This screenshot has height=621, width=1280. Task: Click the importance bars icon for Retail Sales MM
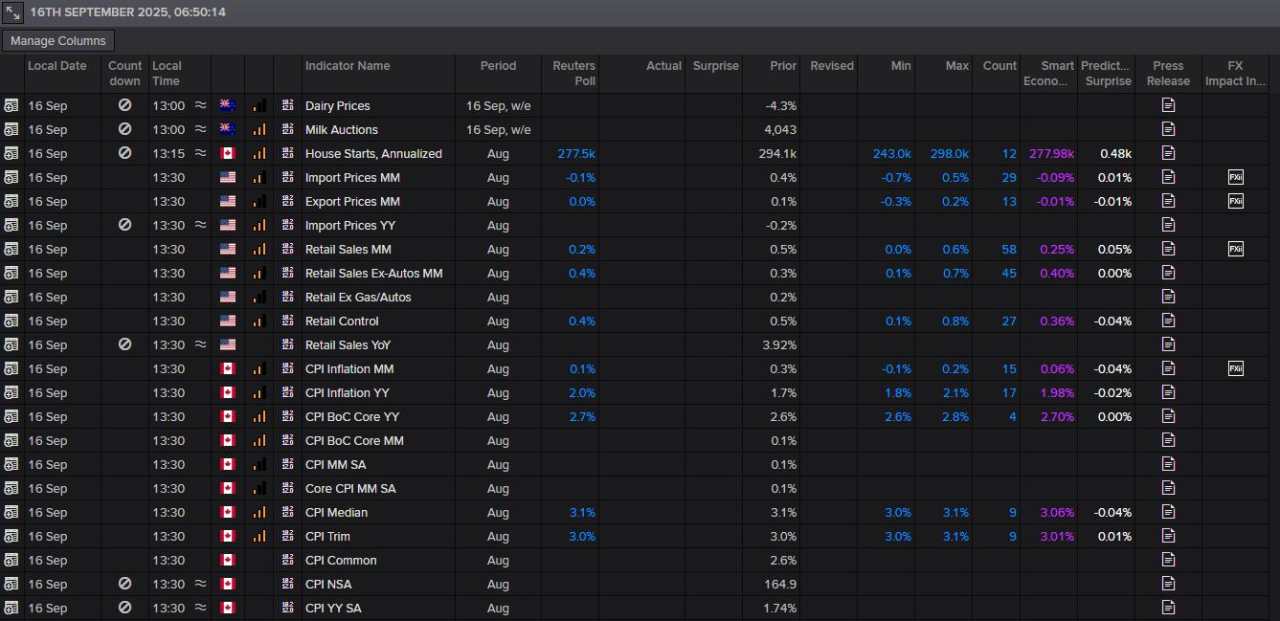(x=260, y=249)
